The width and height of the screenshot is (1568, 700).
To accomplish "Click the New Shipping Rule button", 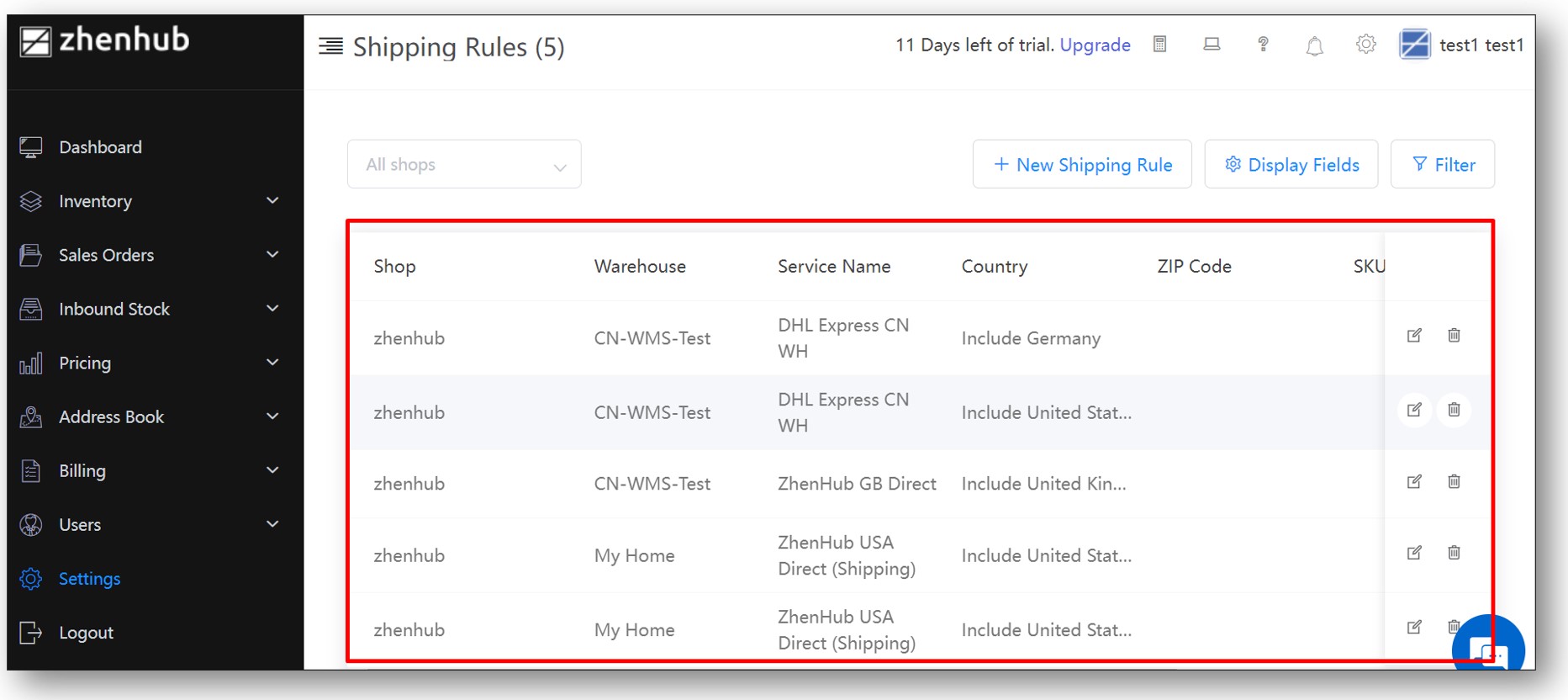I will (1082, 164).
